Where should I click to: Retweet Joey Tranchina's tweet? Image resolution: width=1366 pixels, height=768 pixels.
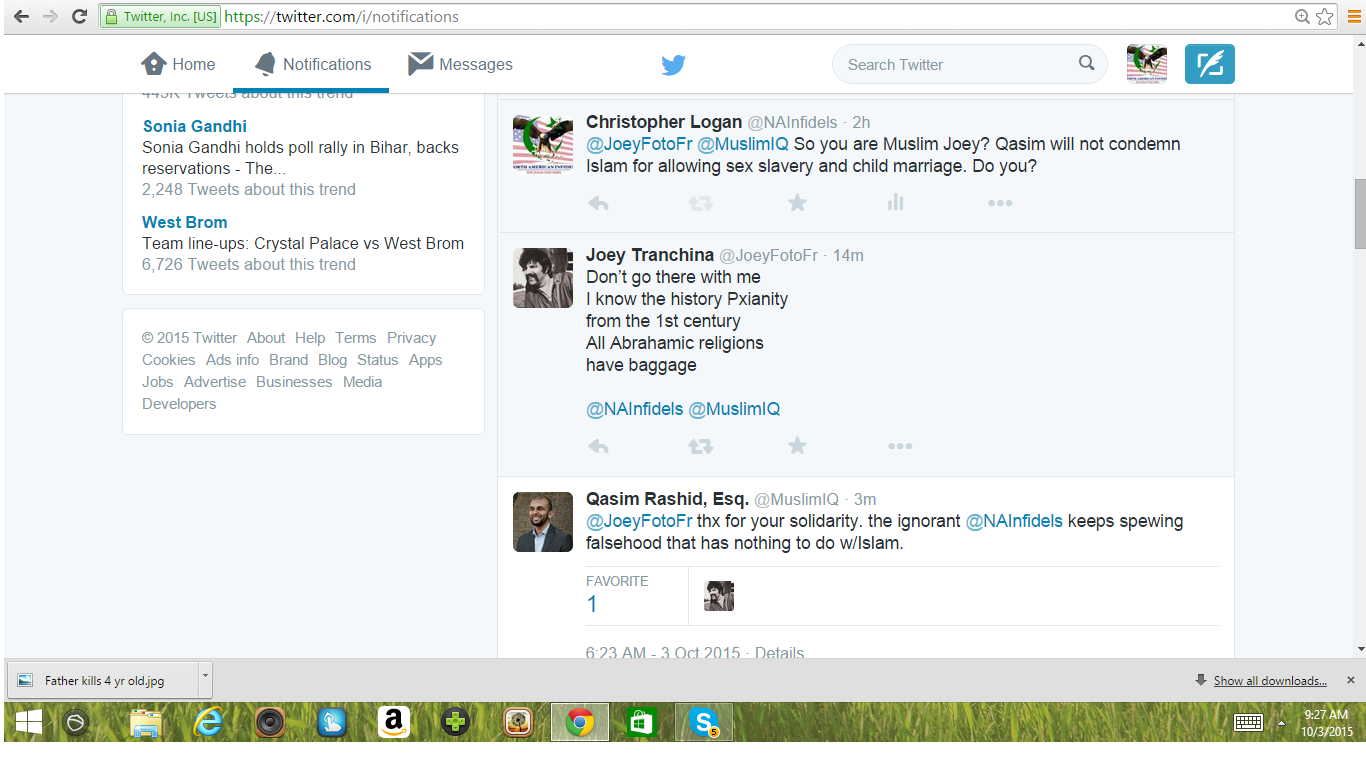(700, 446)
